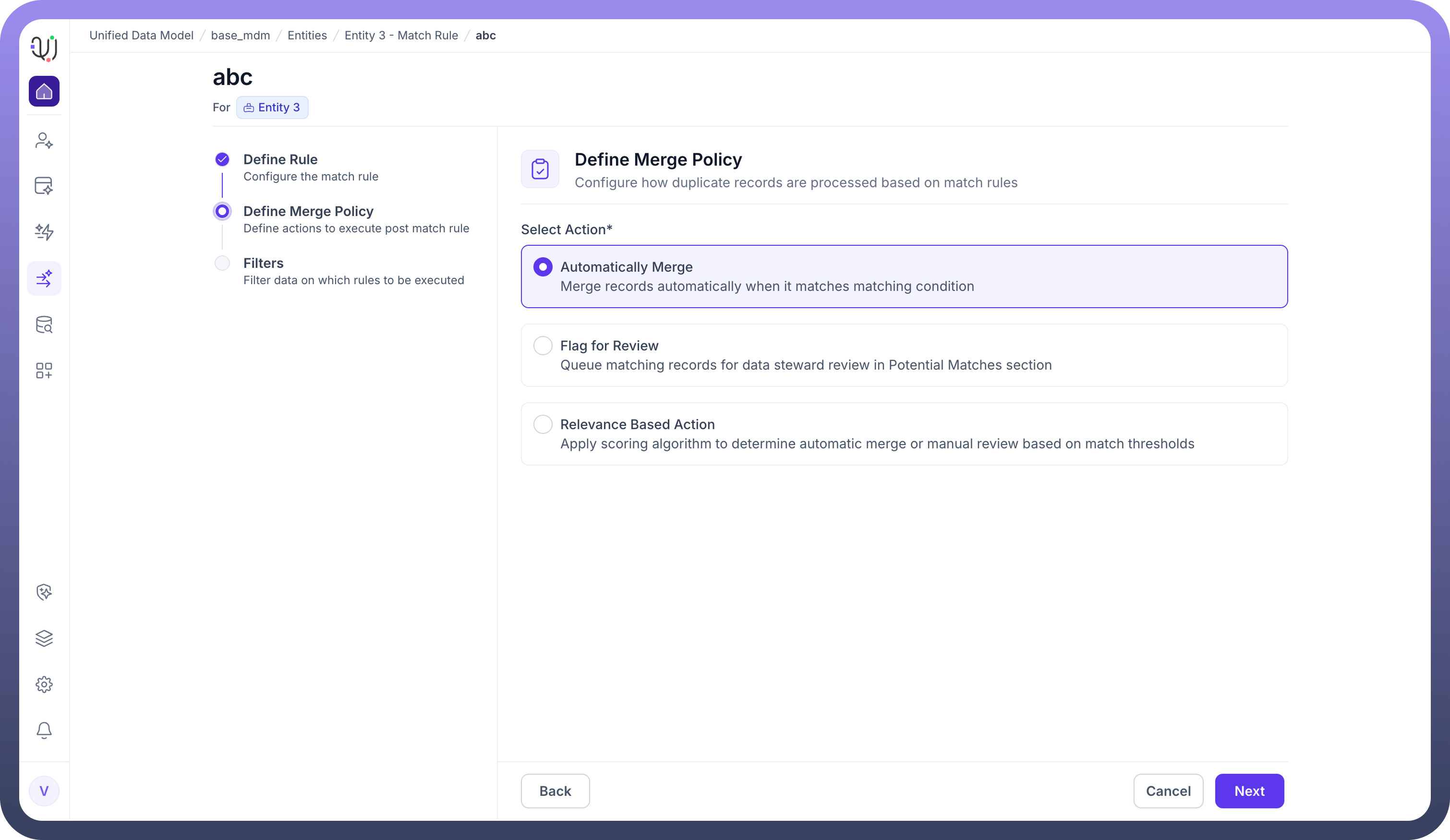Open the settings gear icon
Screen dimensions: 1450x840
(x=44, y=684)
